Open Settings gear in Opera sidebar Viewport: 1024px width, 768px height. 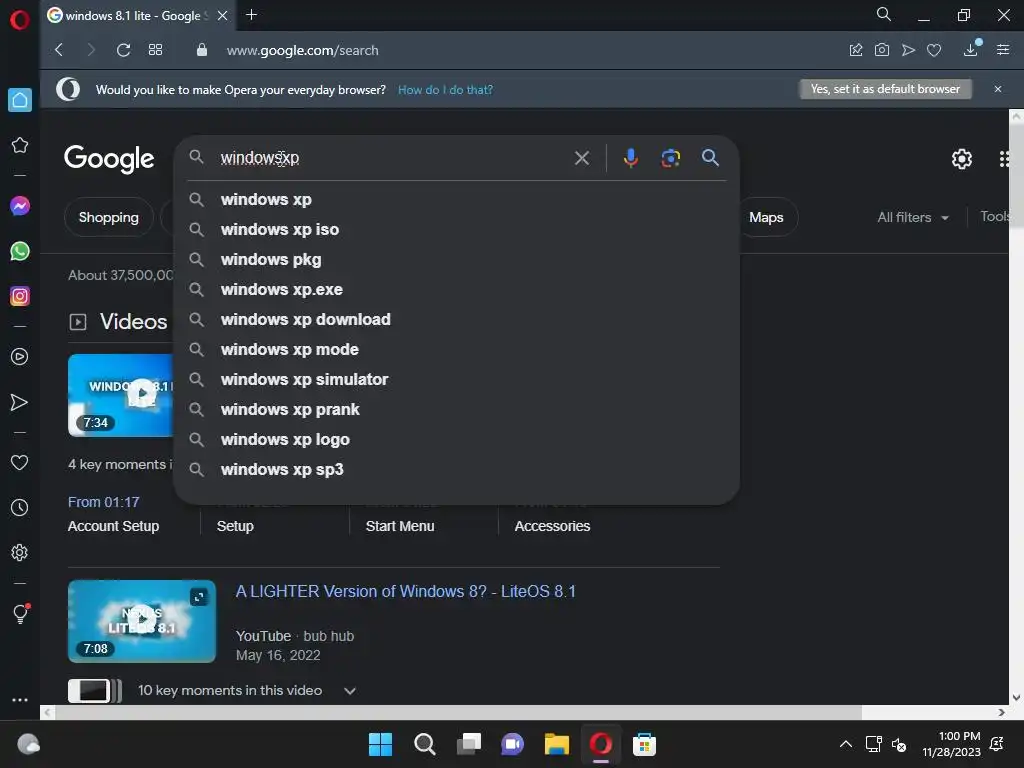(x=20, y=552)
